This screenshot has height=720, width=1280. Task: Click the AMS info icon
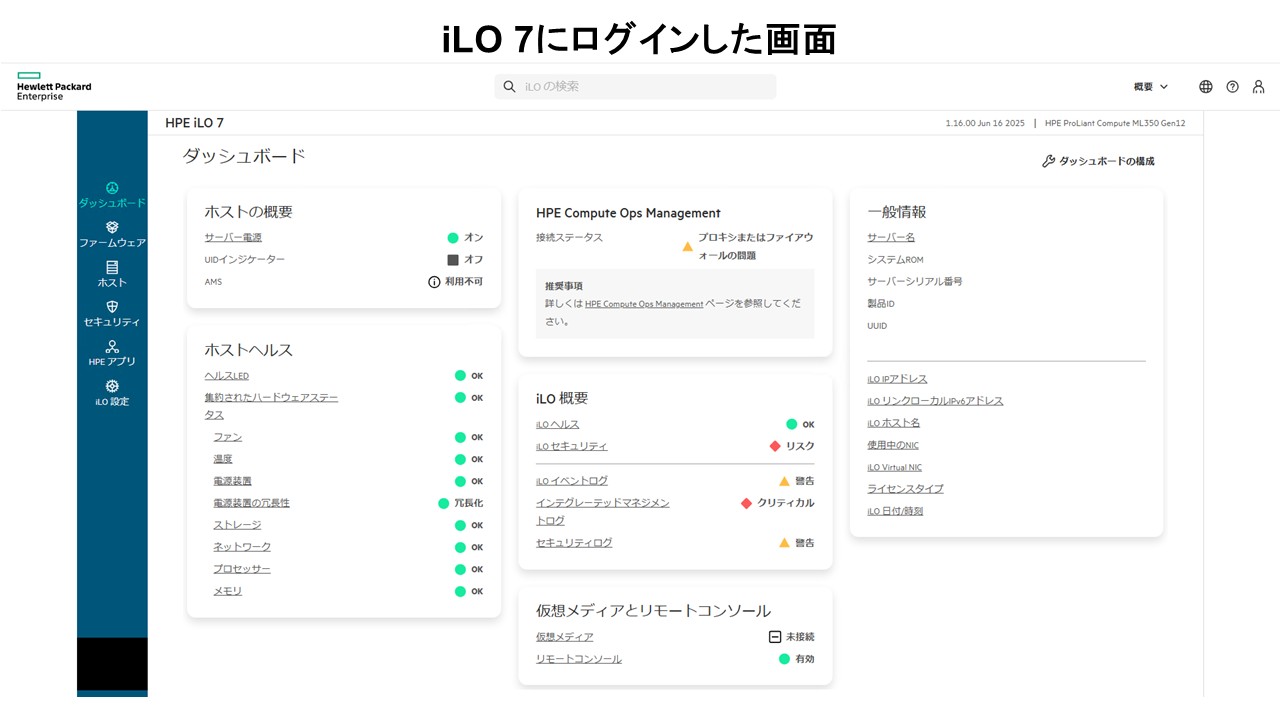click(434, 282)
